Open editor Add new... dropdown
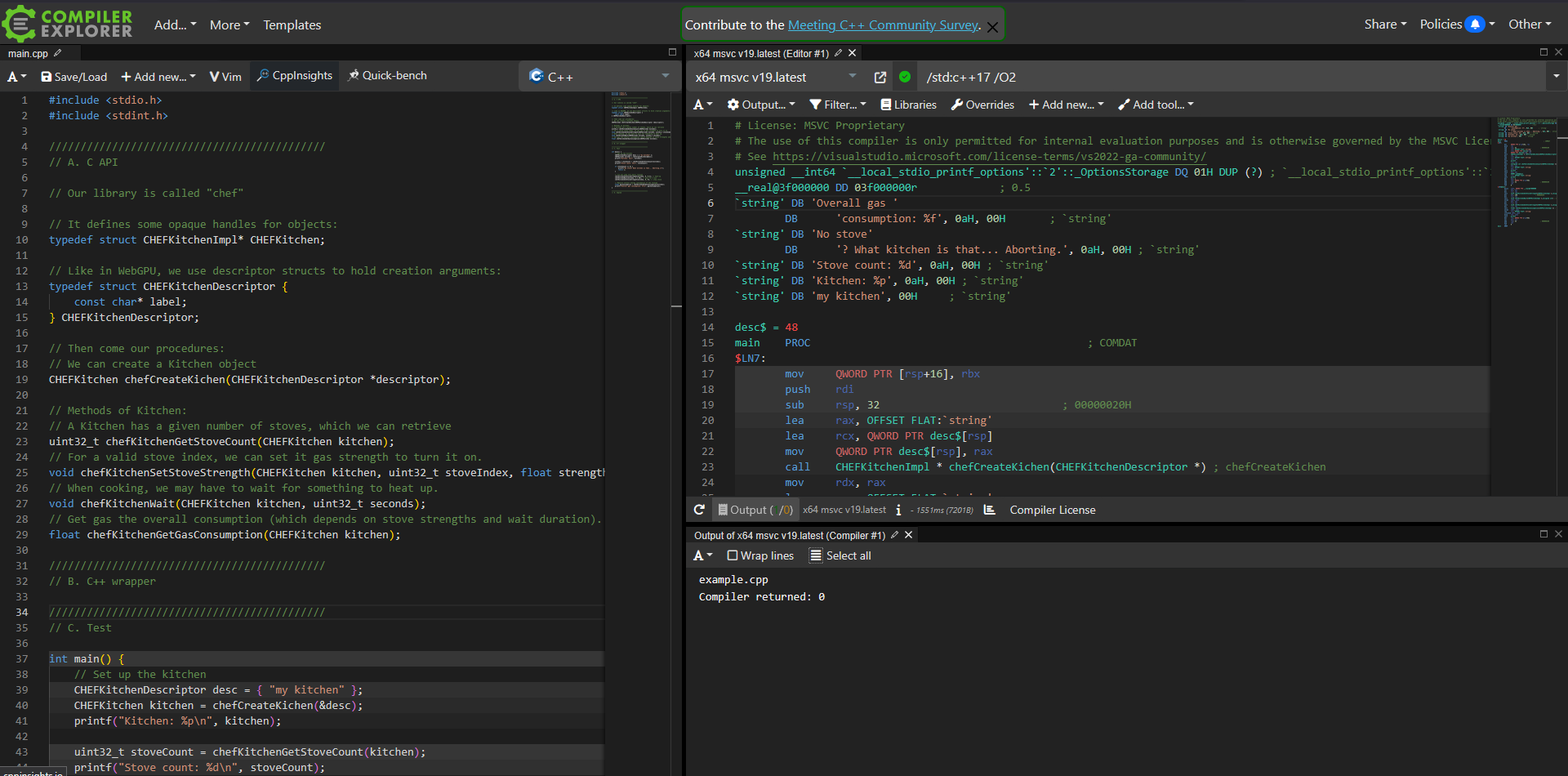This screenshot has height=776, width=1568. point(158,76)
